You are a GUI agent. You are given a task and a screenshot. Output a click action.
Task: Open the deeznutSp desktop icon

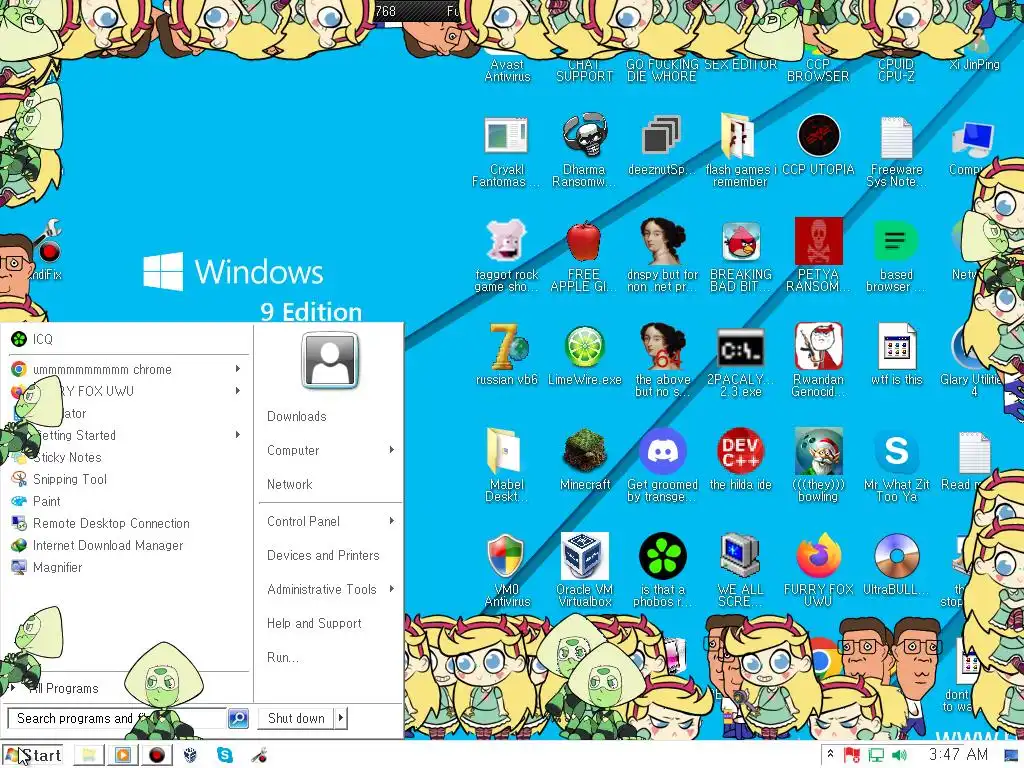tap(661, 135)
